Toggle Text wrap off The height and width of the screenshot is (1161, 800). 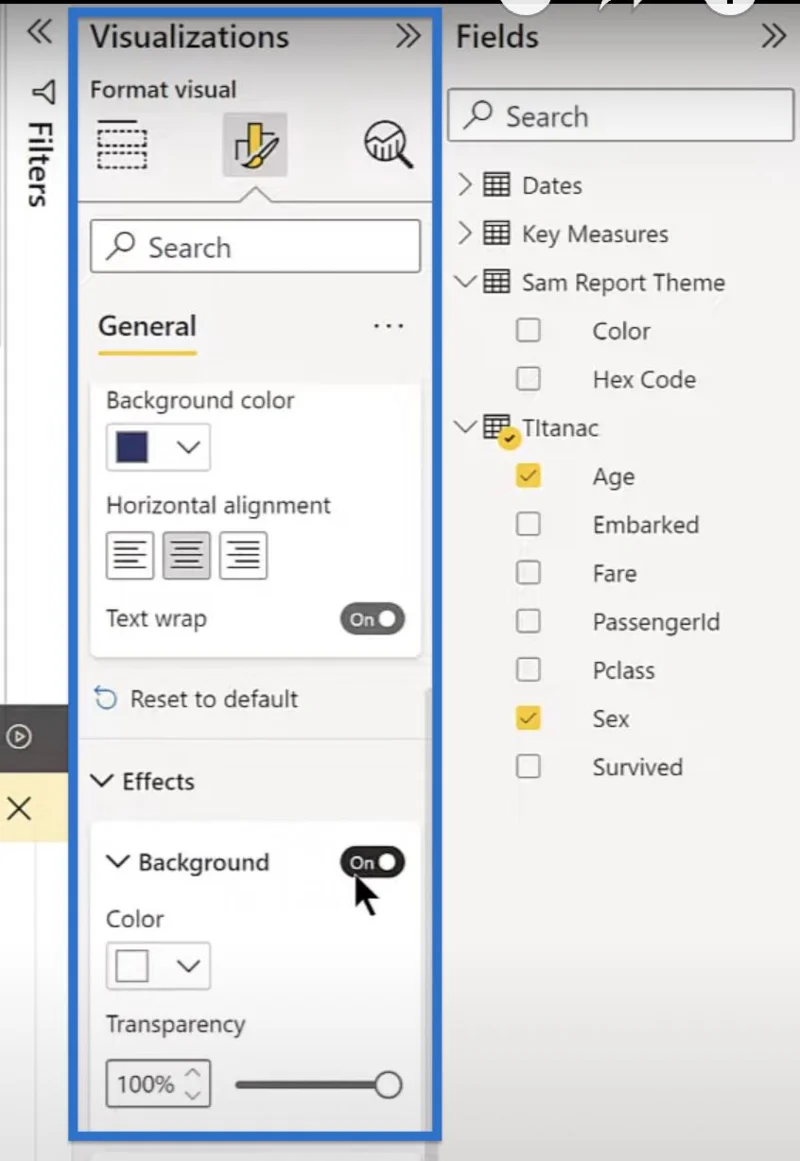[x=372, y=619]
